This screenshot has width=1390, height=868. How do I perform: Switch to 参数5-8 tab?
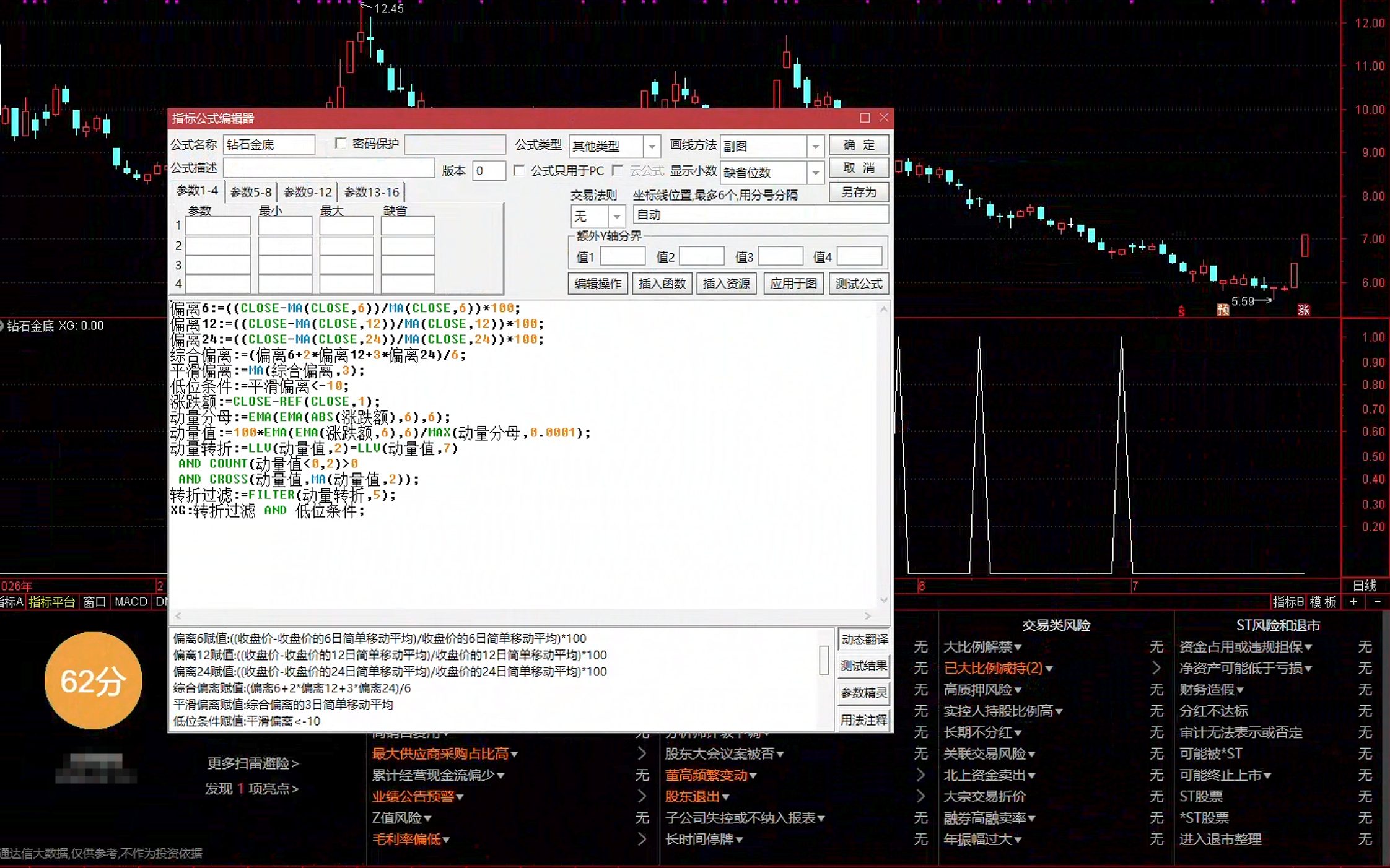pyautogui.click(x=250, y=193)
